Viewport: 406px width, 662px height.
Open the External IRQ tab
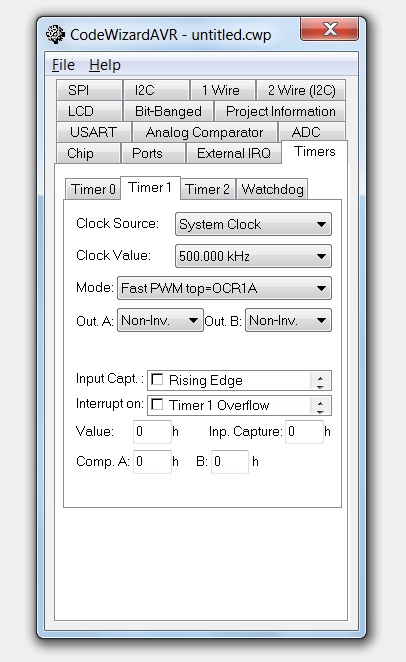(x=234, y=153)
